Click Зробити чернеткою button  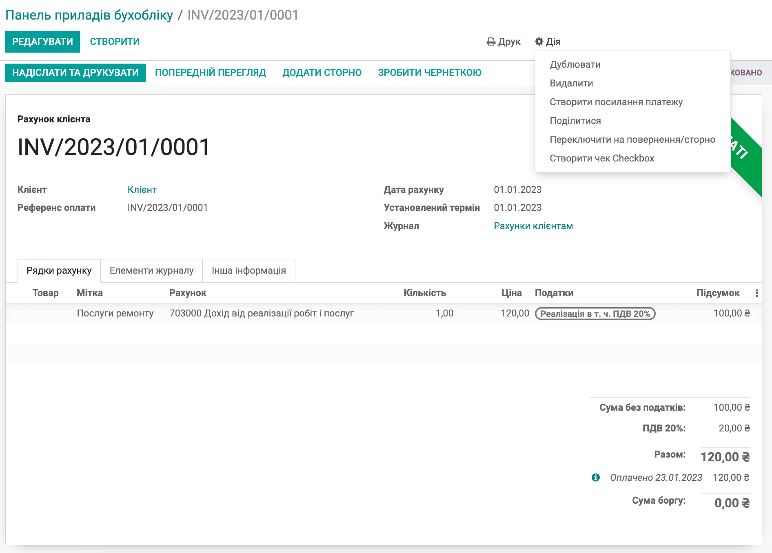click(429, 73)
